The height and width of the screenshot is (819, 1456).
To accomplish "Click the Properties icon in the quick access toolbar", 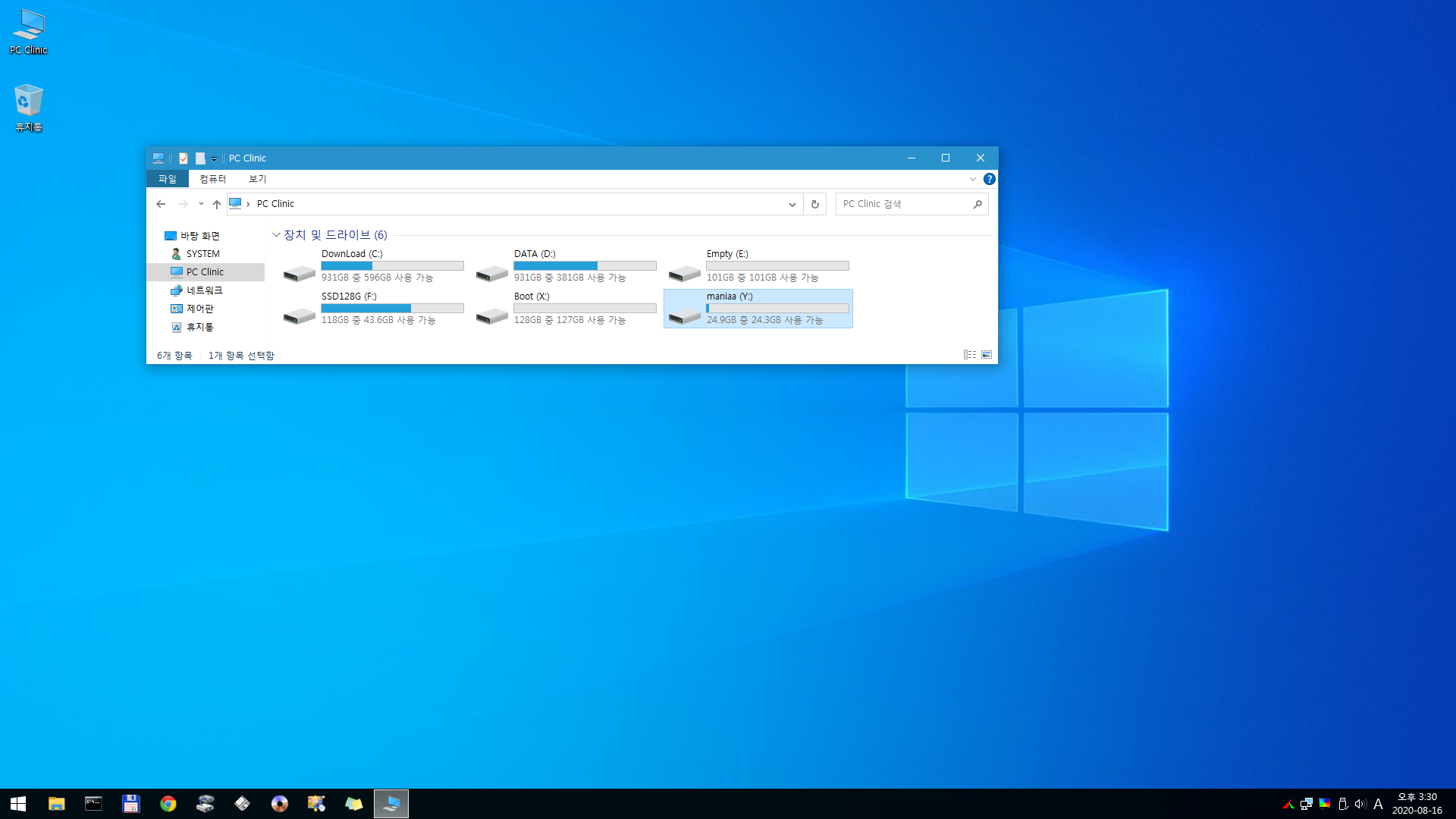I will pyautogui.click(x=184, y=158).
